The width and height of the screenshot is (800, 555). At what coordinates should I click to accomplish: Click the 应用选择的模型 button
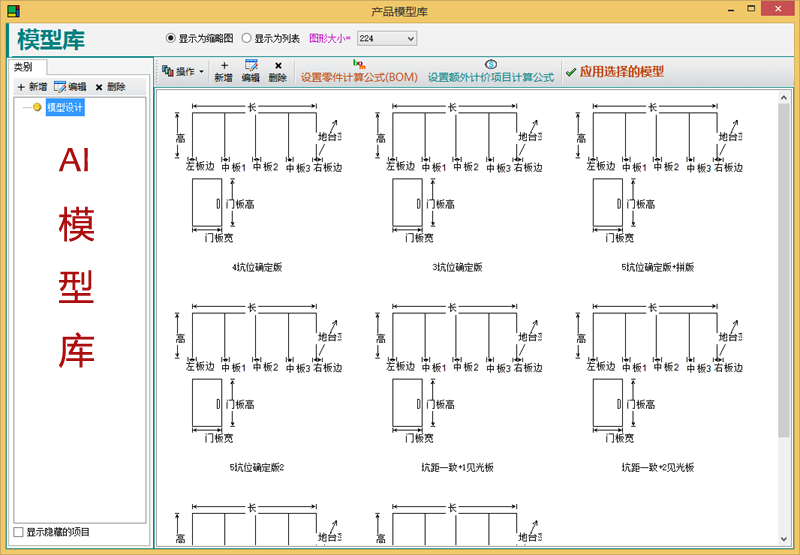coord(615,71)
